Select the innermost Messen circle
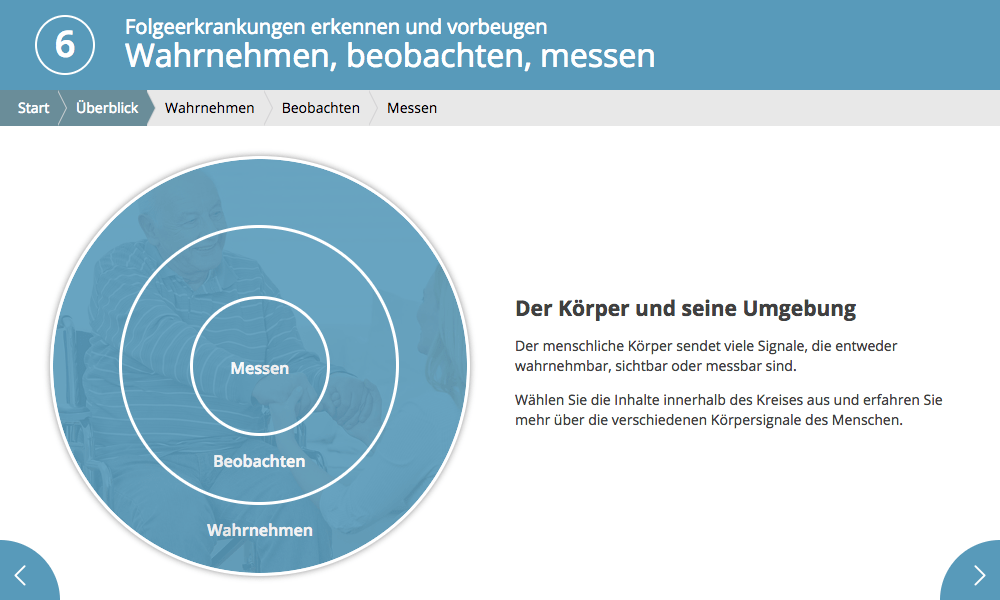1000x600 pixels. [x=259, y=368]
